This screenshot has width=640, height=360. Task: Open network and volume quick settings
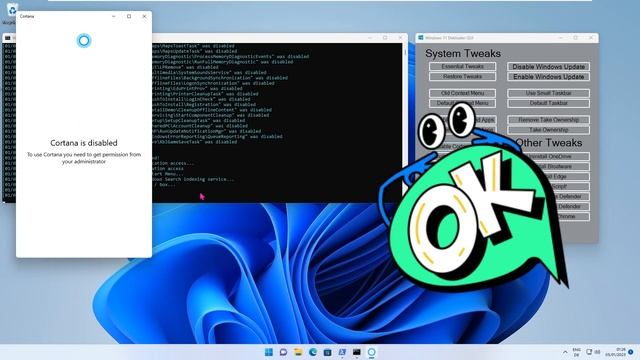point(593,352)
